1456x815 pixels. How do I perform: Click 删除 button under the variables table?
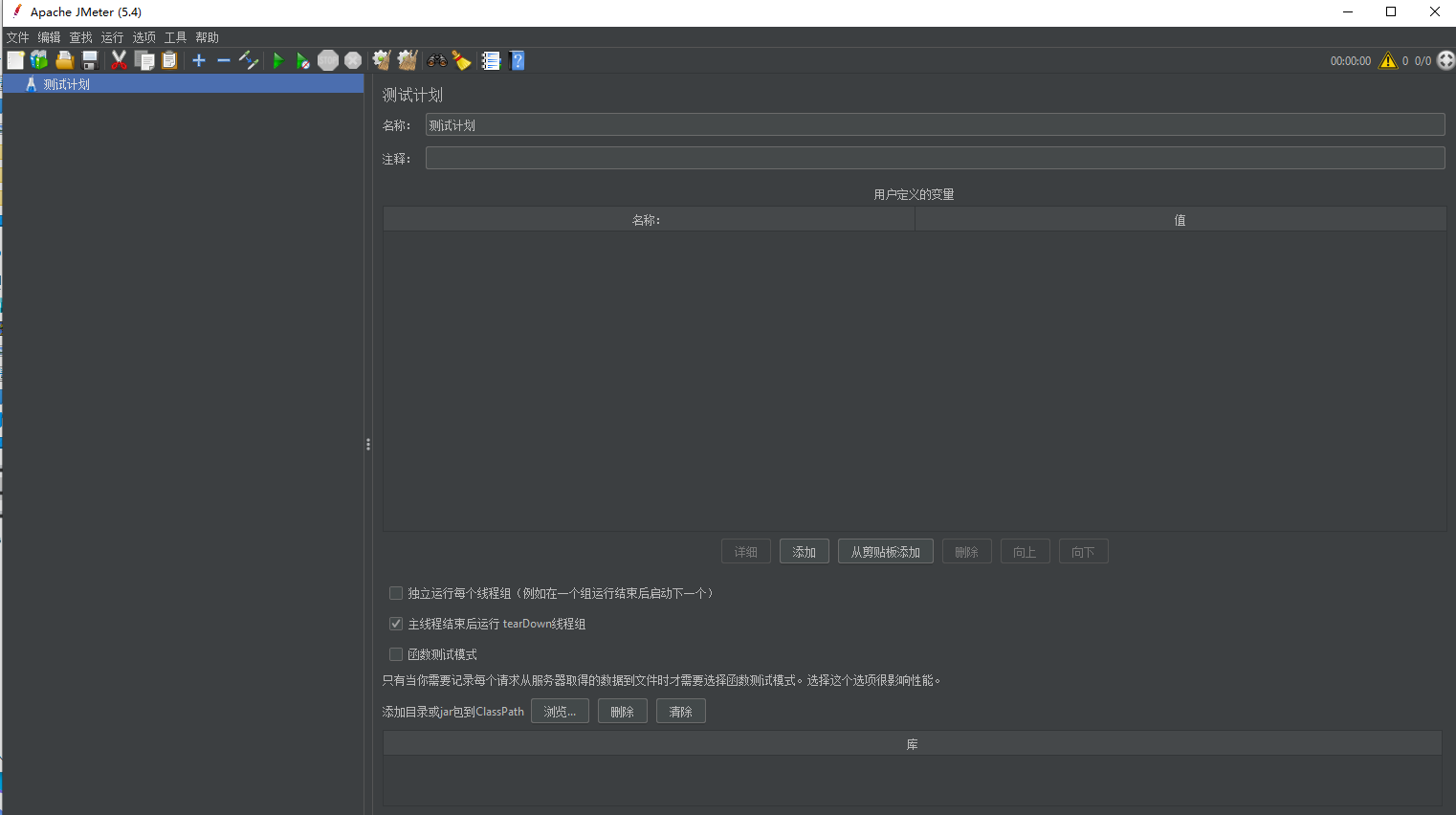pyautogui.click(x=967, y=552)
